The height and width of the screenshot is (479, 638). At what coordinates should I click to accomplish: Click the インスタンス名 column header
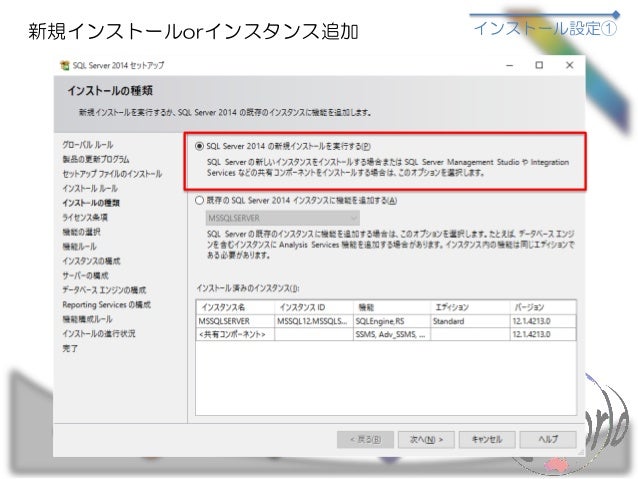235,307
